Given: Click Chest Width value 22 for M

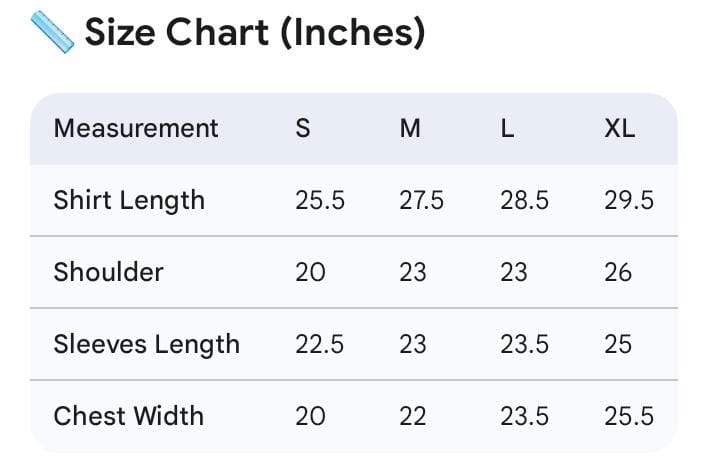Looking at the screenshot, I should (413, 416).
